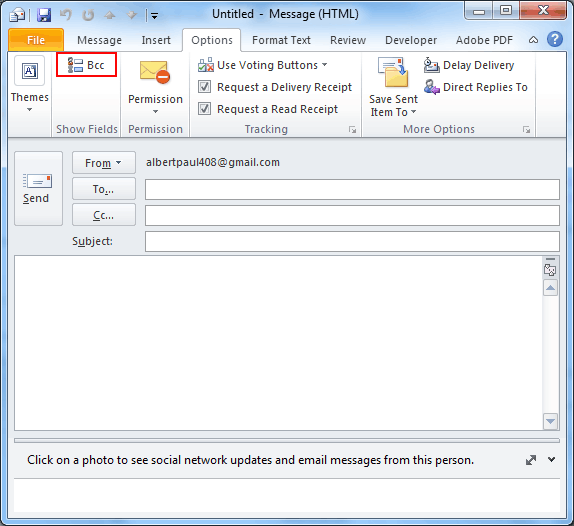Screen dimensions: 574x526
Task: Uncheck Request a Read Receipt
Action: (204, 109)
